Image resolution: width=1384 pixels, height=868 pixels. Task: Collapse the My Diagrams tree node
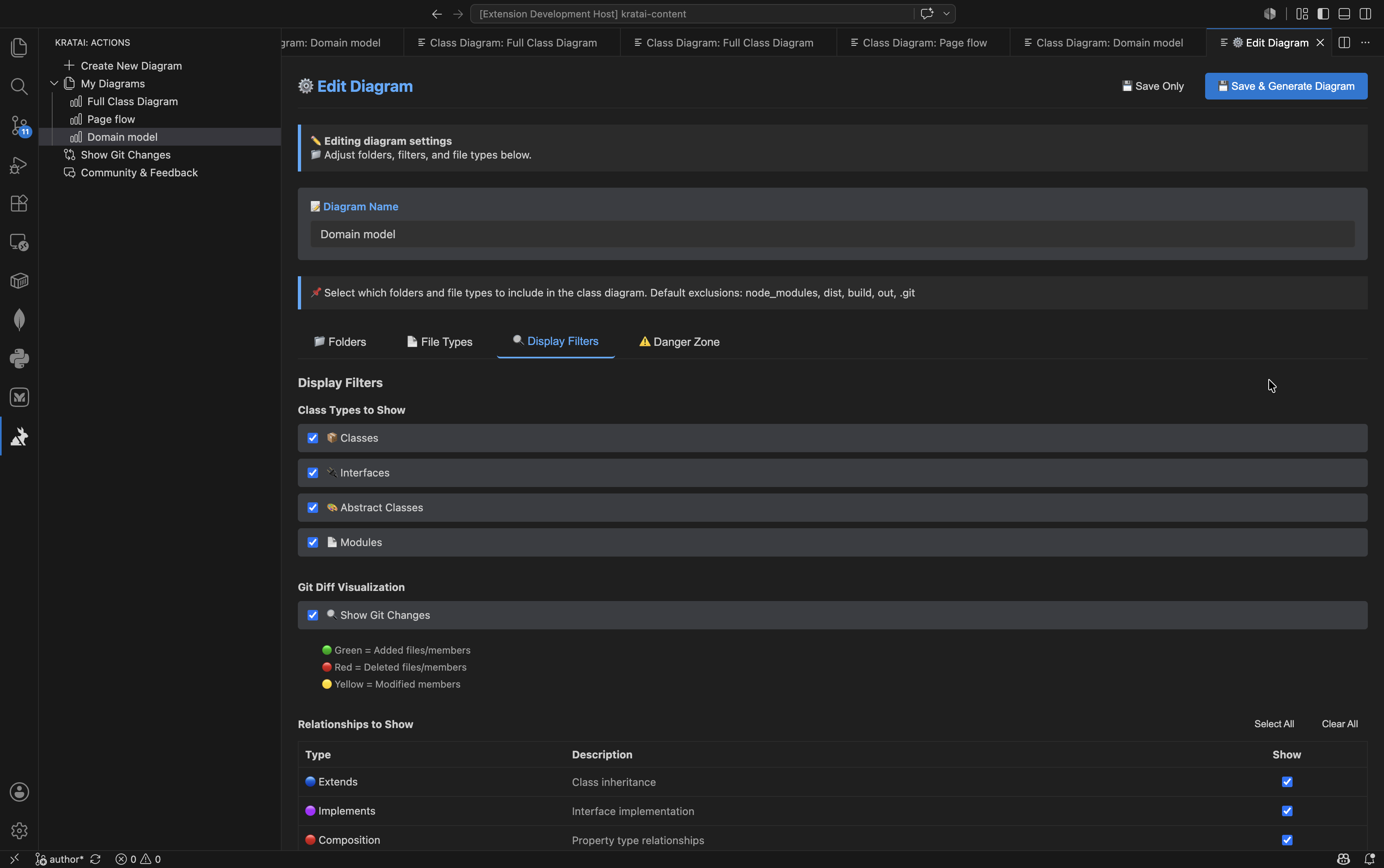tap(54, 84)
